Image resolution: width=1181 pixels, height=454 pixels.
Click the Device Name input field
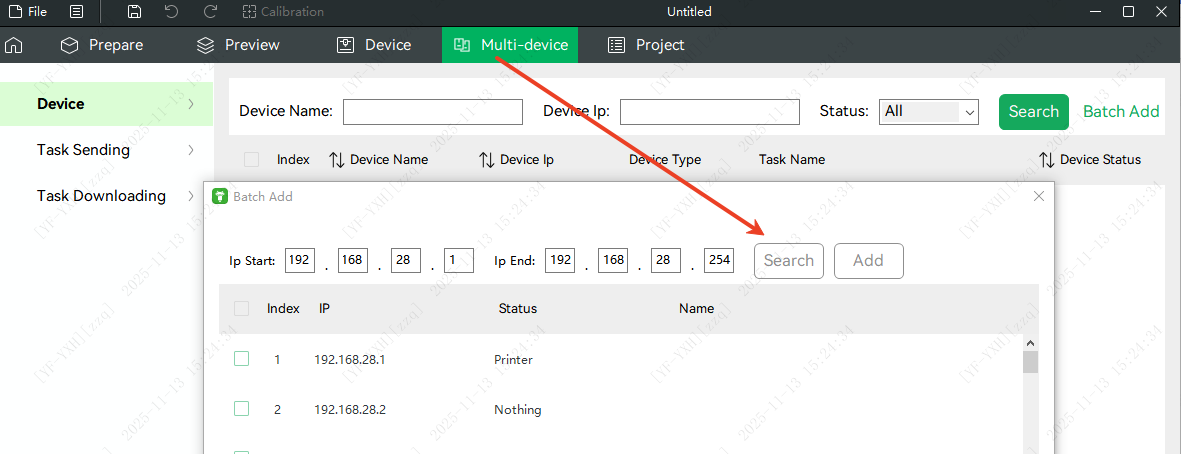[x=432, y=112]
